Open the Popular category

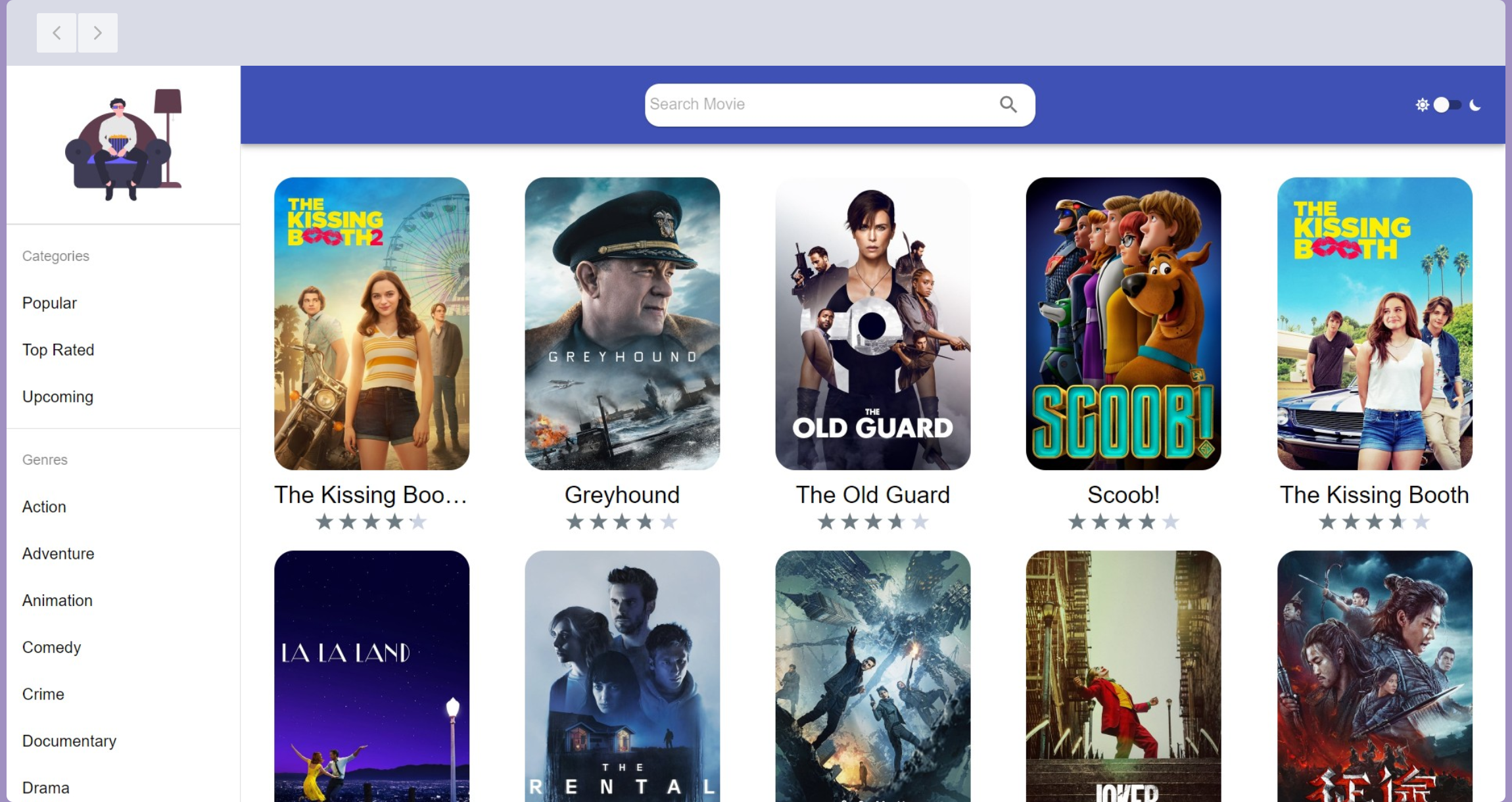point(49,303)
